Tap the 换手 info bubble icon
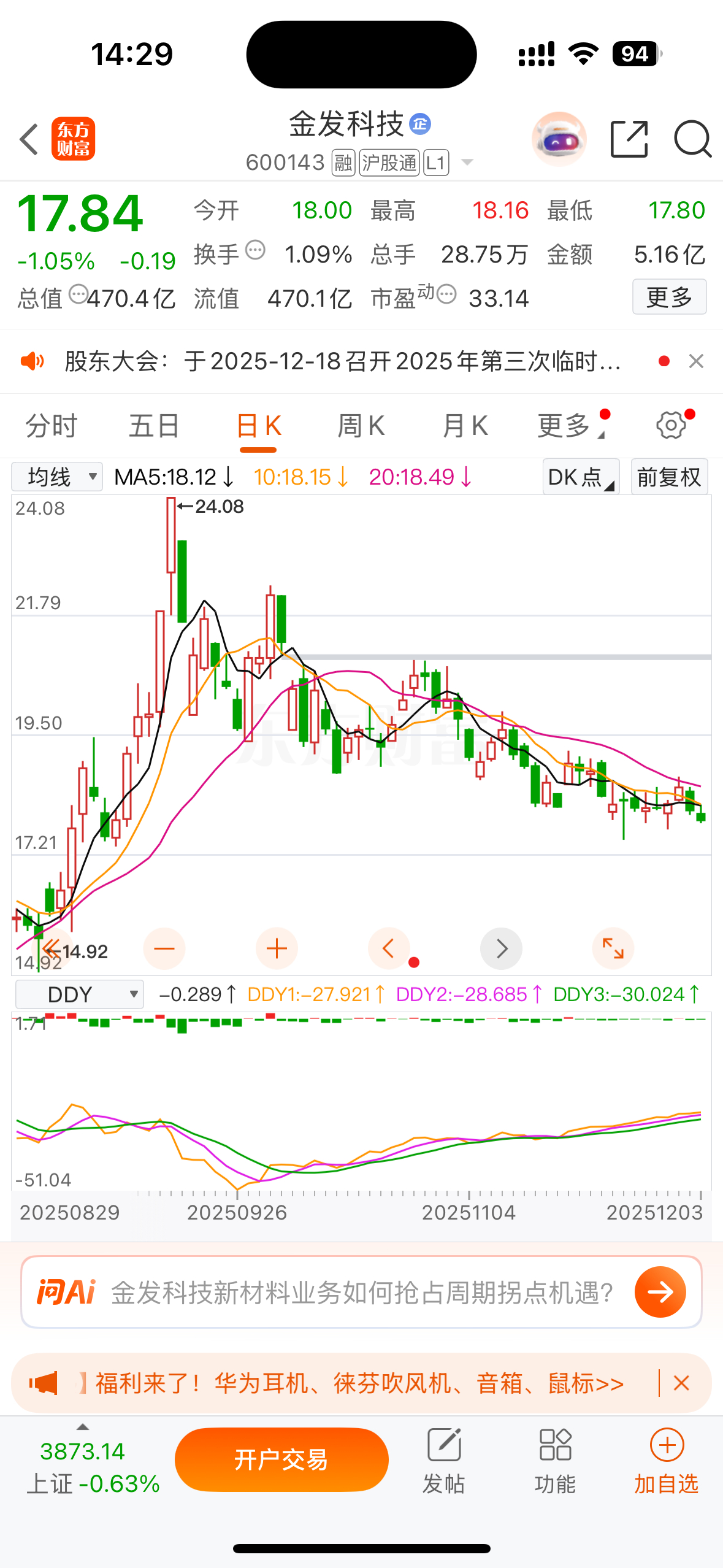 click(x=255, y=250)
